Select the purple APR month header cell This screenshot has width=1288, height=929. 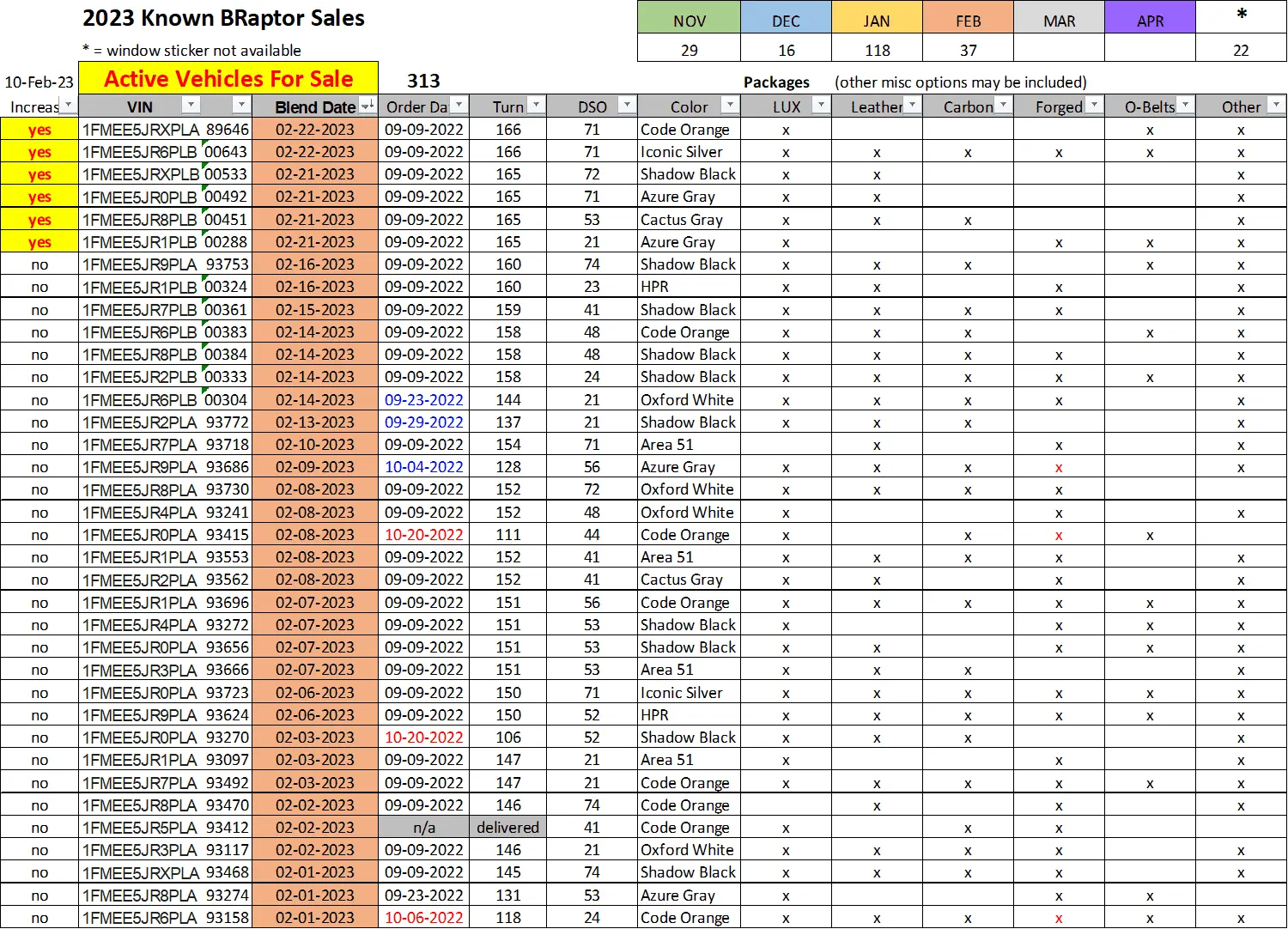[x=1150, y=18]
